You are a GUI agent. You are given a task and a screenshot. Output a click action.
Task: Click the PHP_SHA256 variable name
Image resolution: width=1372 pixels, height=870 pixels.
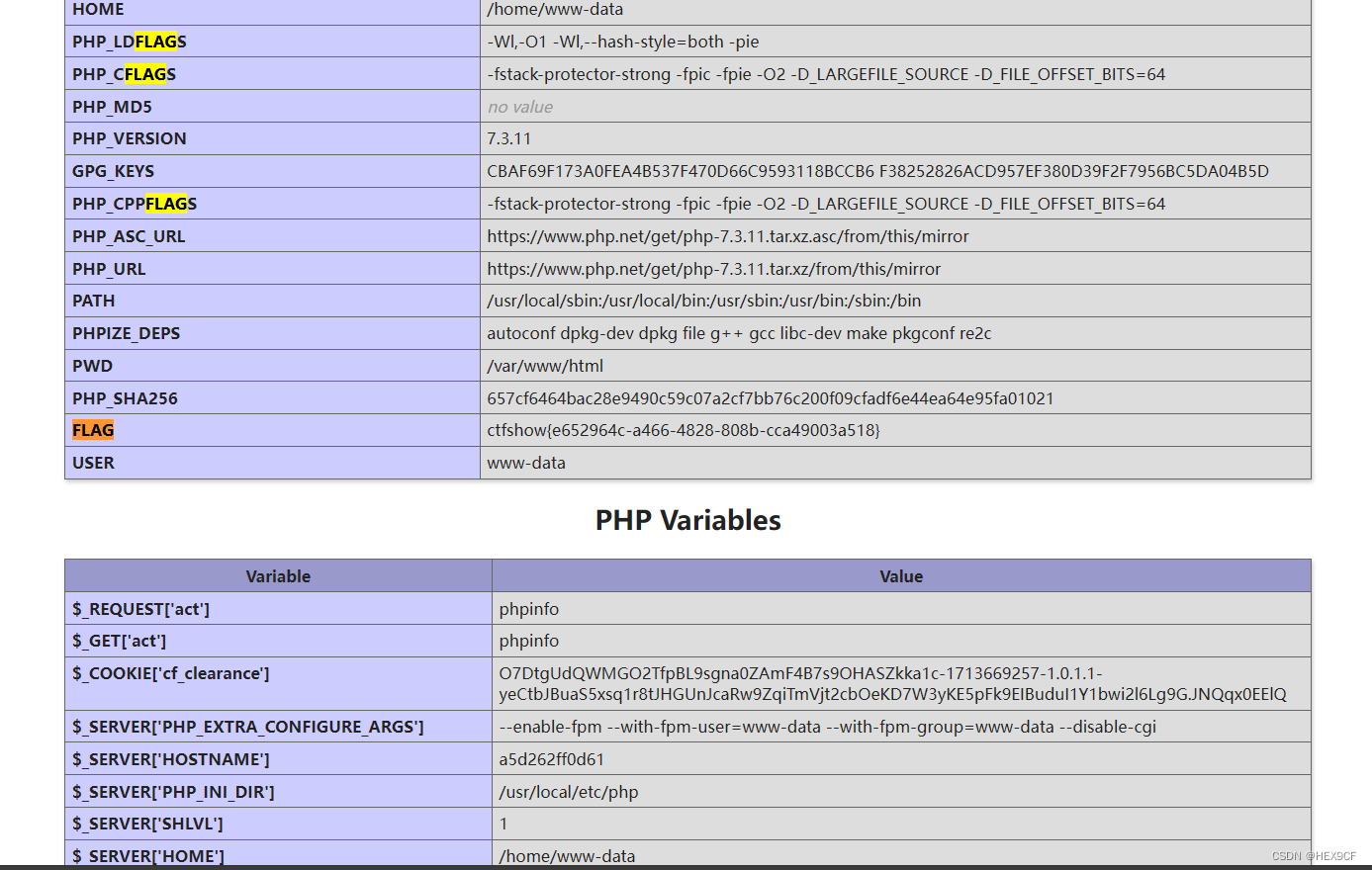(x=126, y=398)
